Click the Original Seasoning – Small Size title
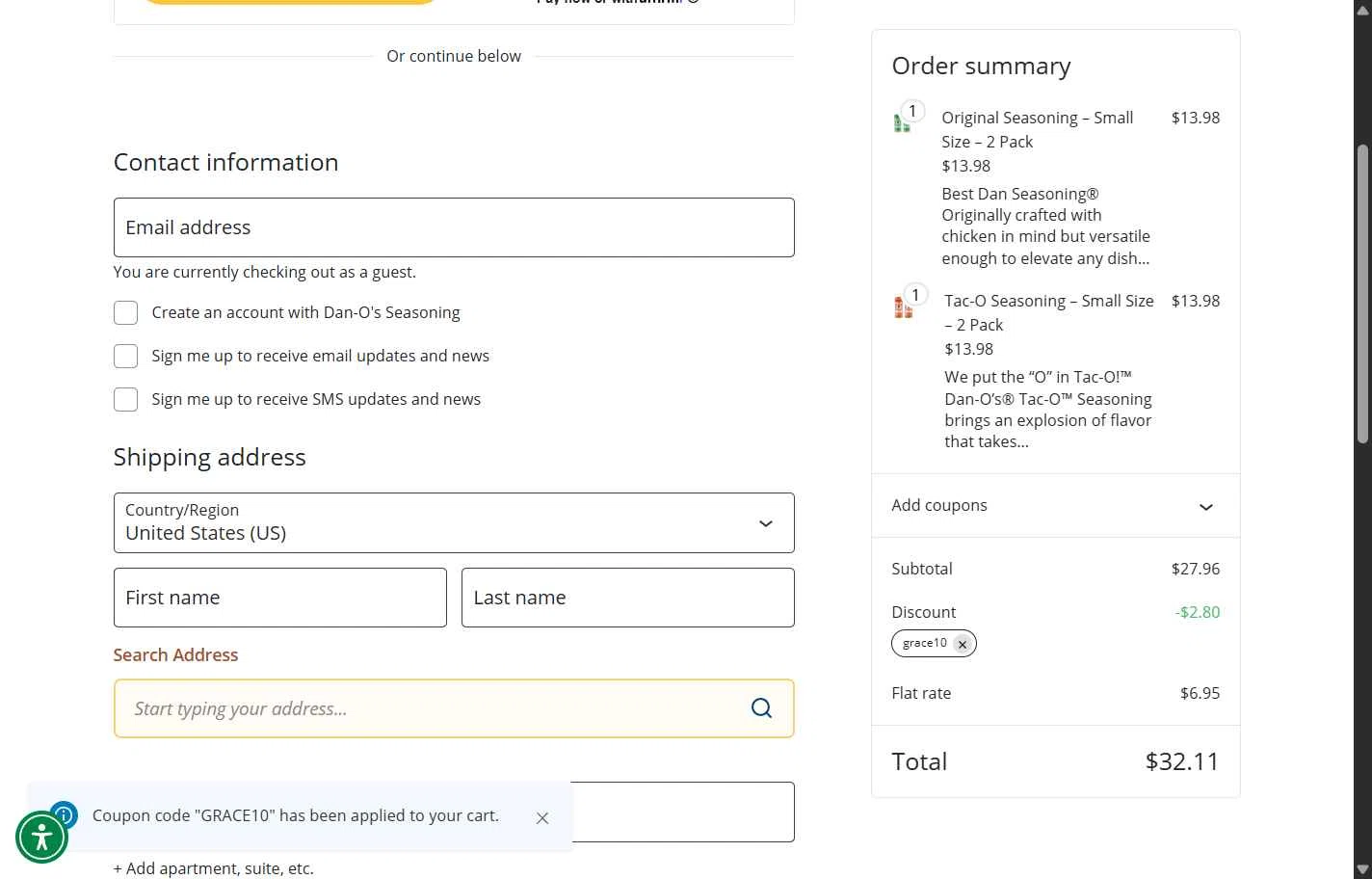The image size is (1372, 879). [1038, 129]
